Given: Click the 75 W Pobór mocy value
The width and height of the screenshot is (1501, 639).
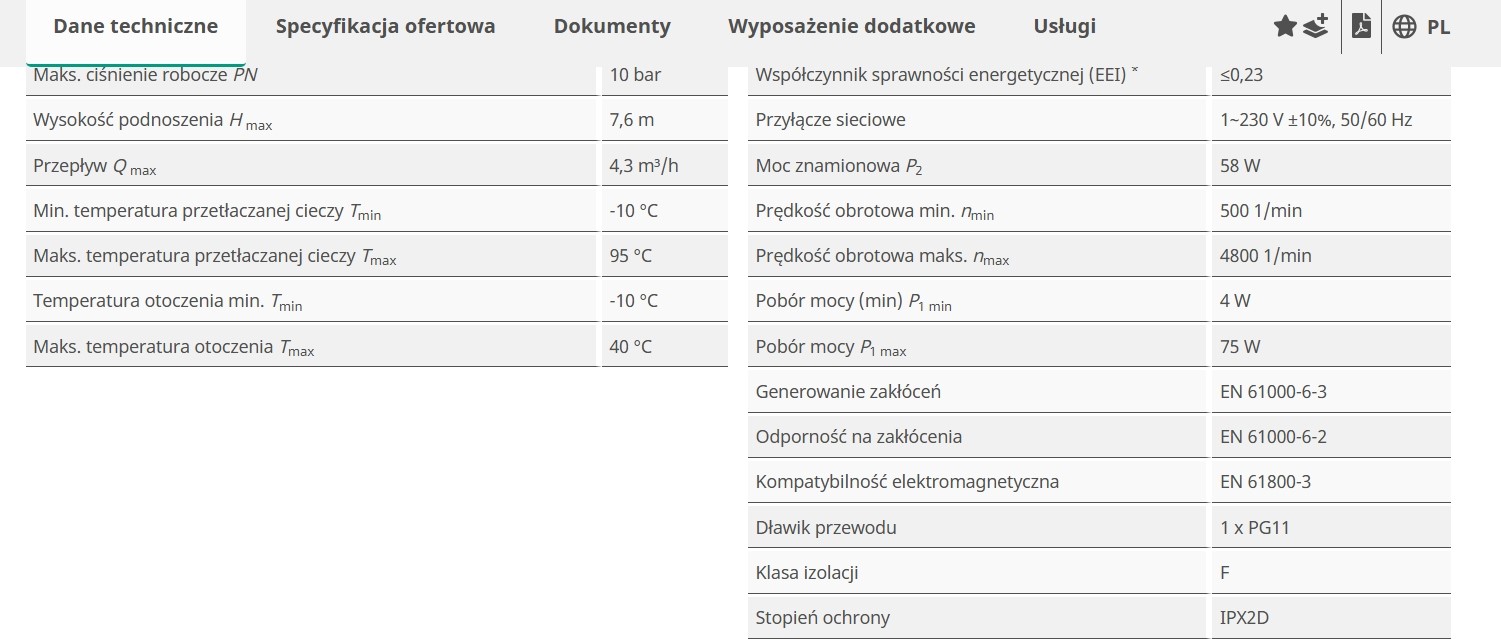Looking at the screenshot, I should coord(1240,346).
